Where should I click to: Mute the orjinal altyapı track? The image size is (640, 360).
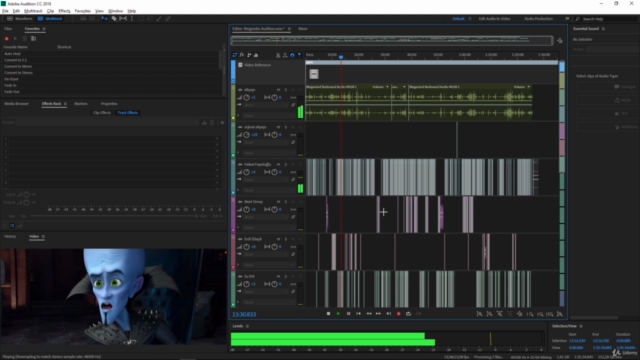point(278,127)
